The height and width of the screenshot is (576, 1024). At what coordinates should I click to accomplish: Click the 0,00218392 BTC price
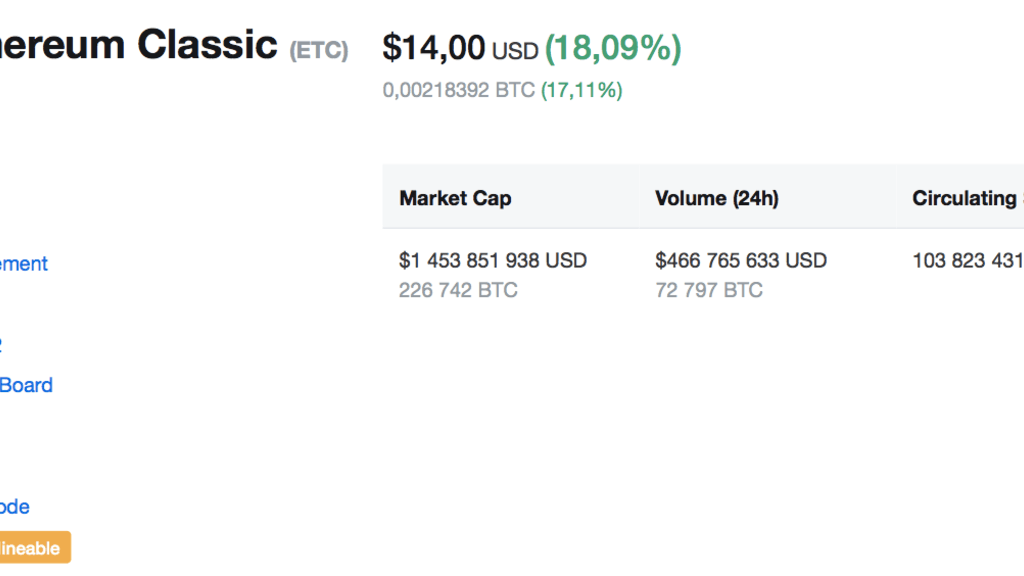pos(459,90)
